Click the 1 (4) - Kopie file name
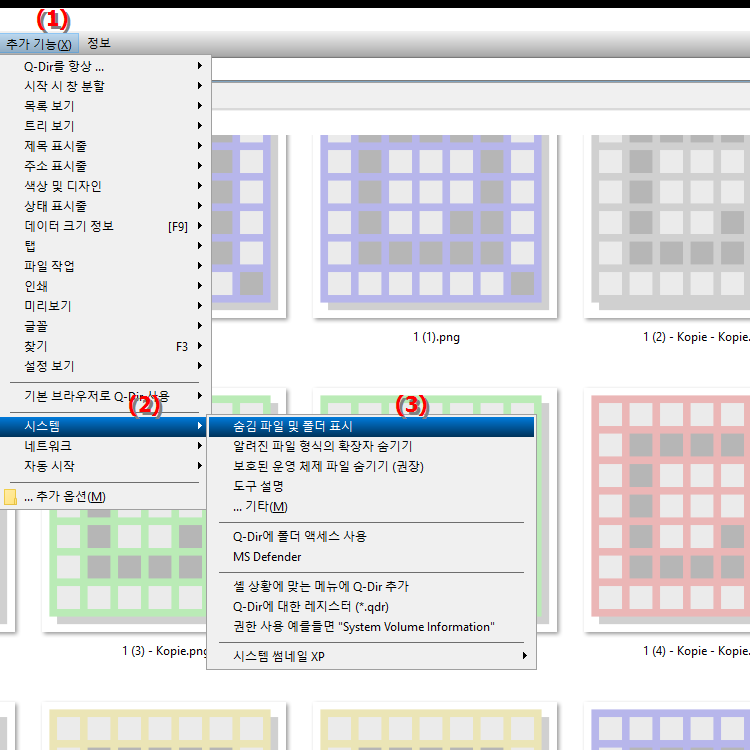 click(x=696, y=651)
